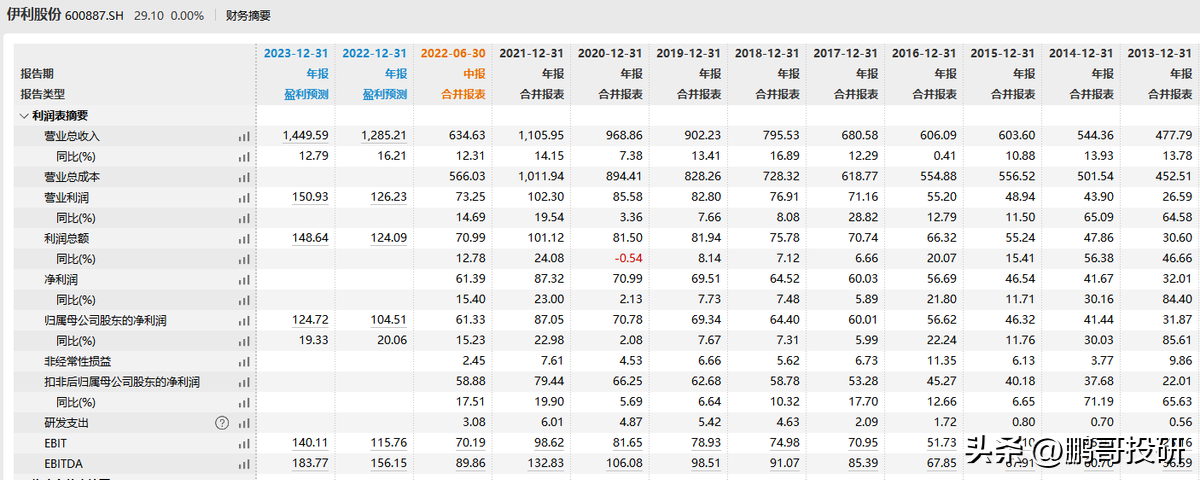The width and height of the screenshot is (1200, 480).
Task: Open chart icon for 同比 row under 营业利润
Action: pos(243,218)
